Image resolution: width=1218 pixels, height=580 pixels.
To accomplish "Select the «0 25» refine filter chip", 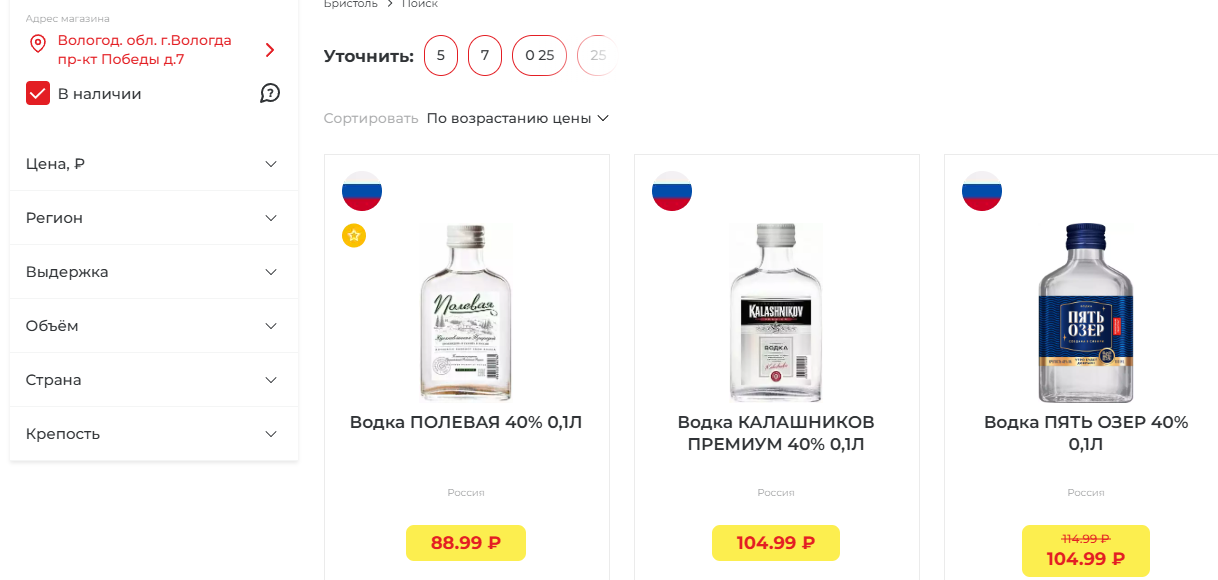I will coord(539,56).
